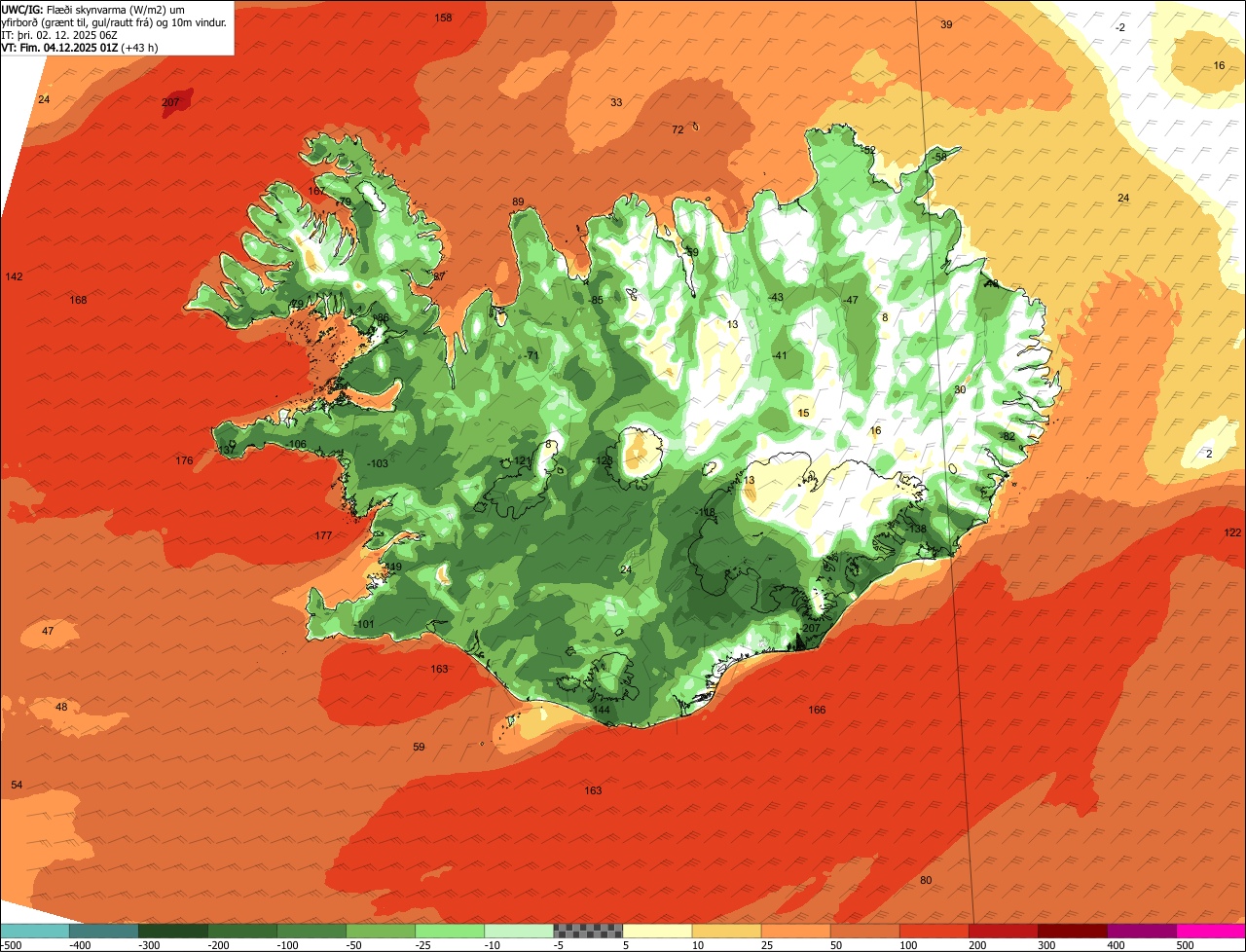Select the olive green -50 legend swatch

click(381, 930)
